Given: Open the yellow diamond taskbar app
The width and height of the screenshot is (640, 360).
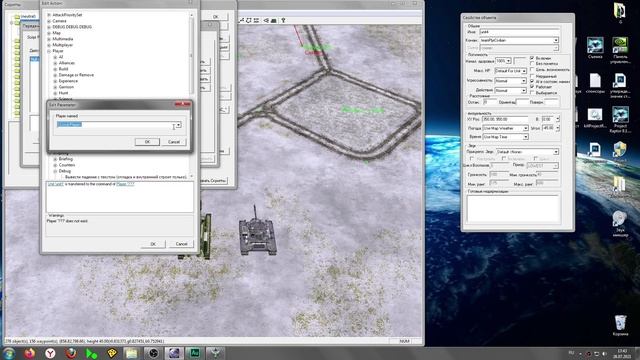Looking at the screenshot, I should click(112, 353).
